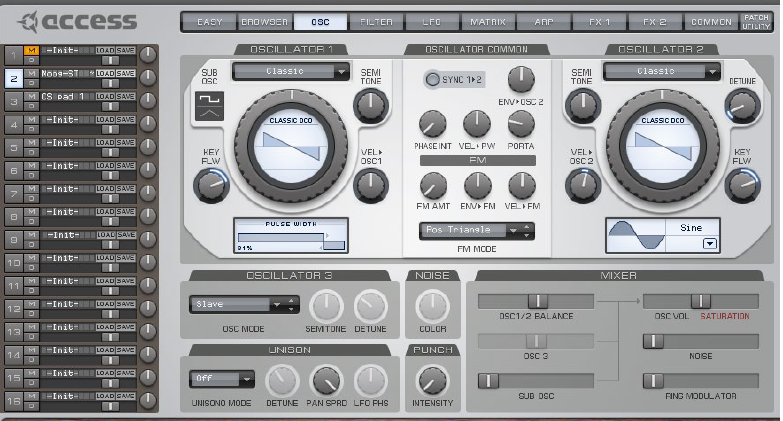The width and height of the screenshot is (783, 421).
Task: Save the patch on part 16
Action: tap(126, 396)
